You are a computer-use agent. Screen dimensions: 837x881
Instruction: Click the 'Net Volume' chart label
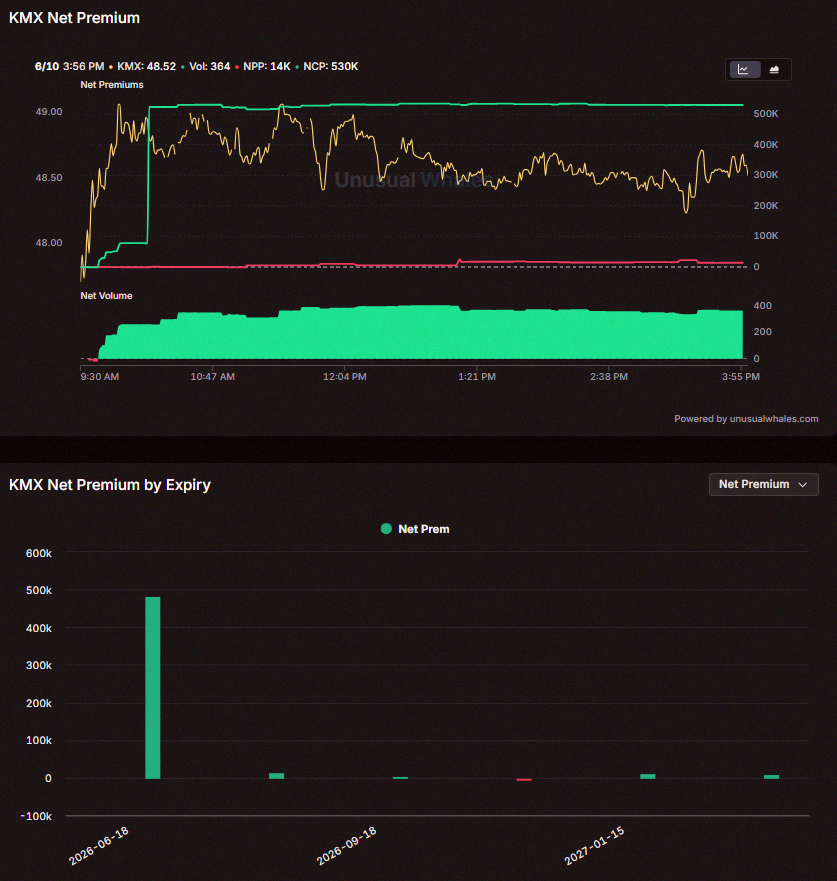pyautogui.click(x=106, y=296)
